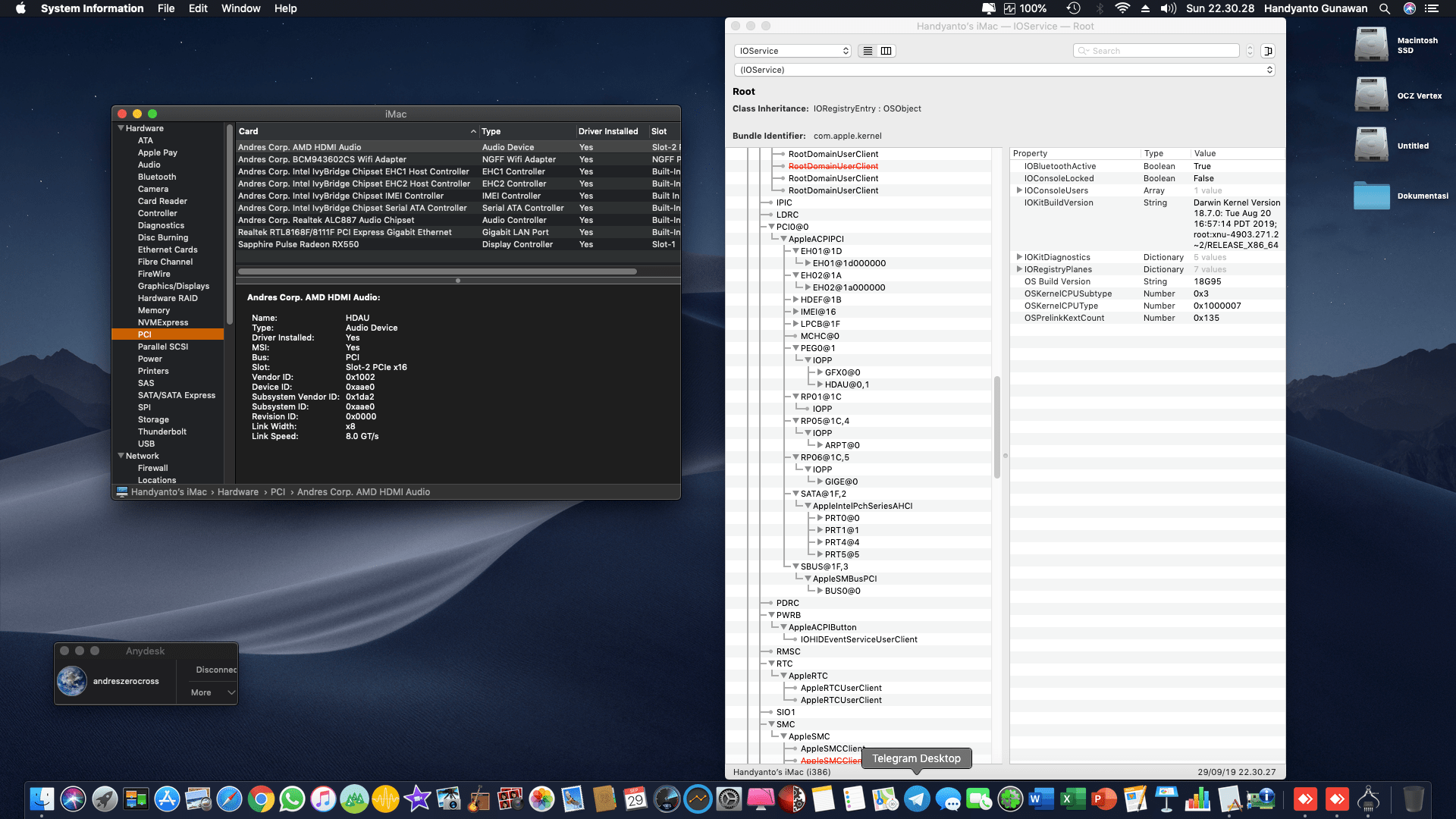The height and width of the screenshot is (819, 1456).
Task: Toggle the inspector pane in IORegistryExplorer toolbar
Action: click(1268, 51)
